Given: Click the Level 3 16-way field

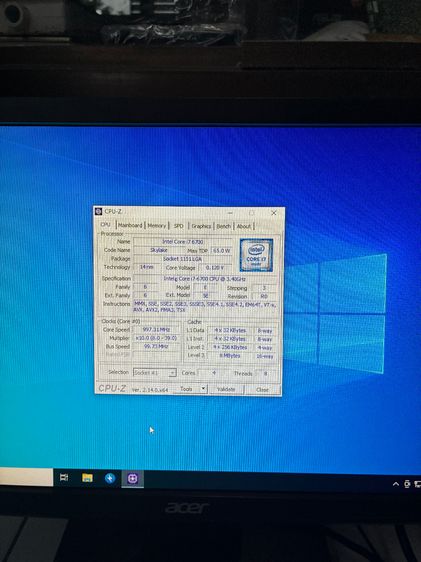Looking at the screenshot, I should click(x=265, y=356).
